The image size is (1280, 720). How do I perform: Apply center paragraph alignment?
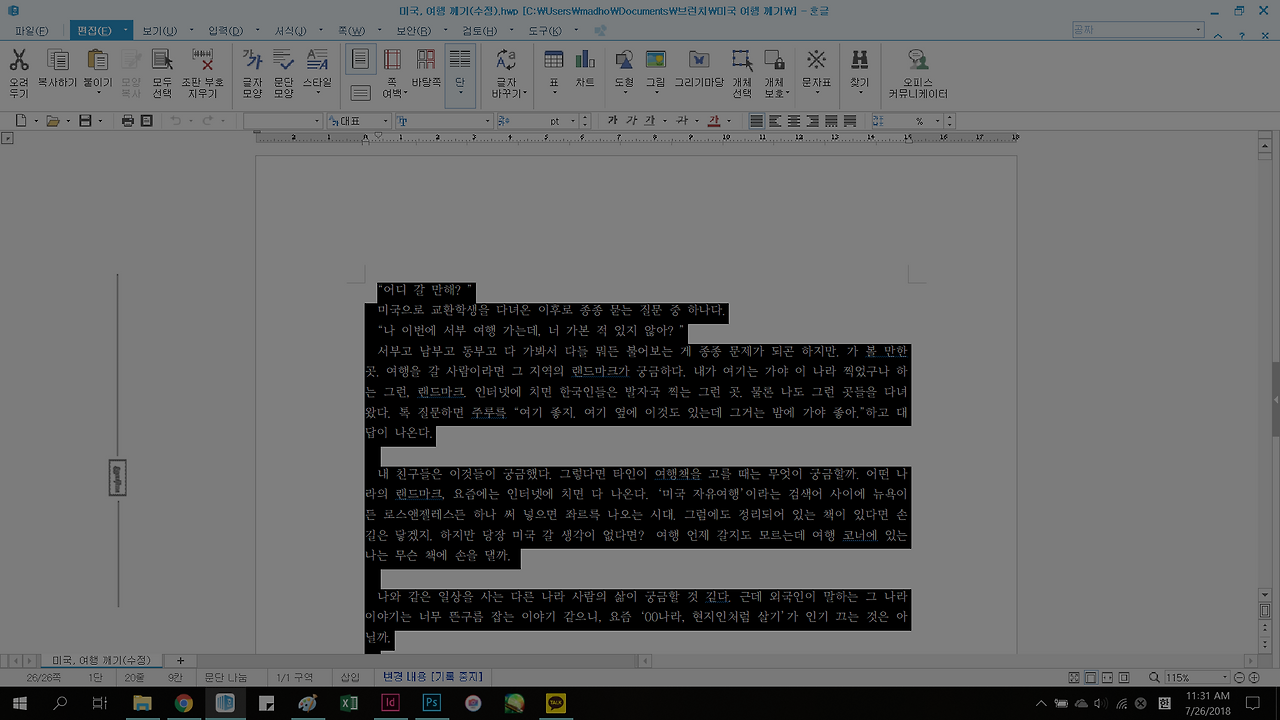[794, 121]
